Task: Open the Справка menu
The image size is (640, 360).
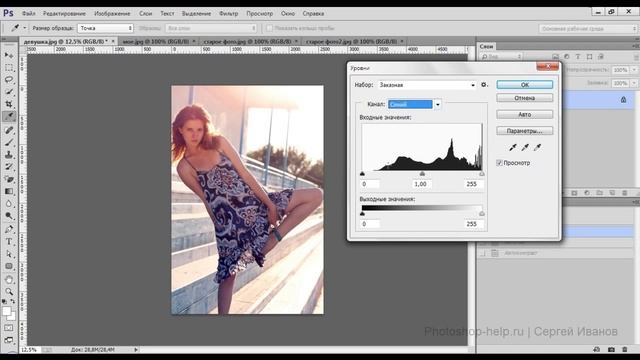Action: 313,13
